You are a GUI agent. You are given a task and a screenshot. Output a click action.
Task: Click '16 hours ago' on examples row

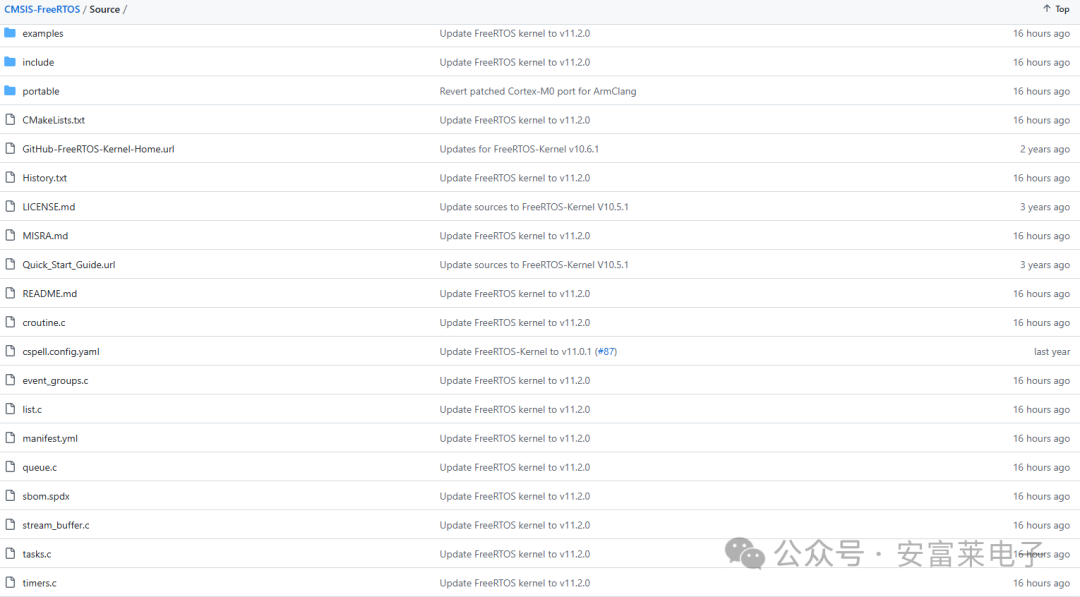1041,33
